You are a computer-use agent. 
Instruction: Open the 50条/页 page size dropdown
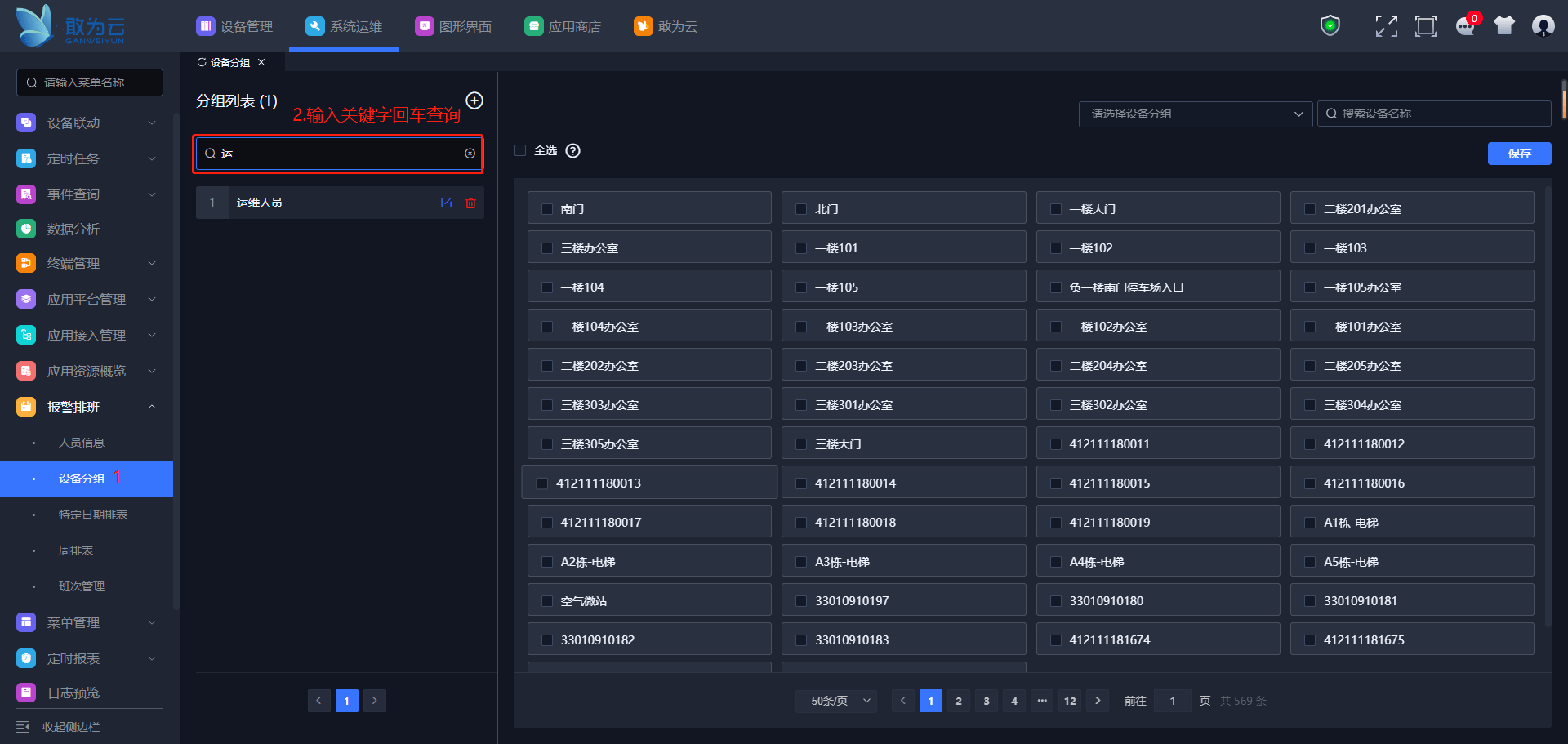[840, 701]
